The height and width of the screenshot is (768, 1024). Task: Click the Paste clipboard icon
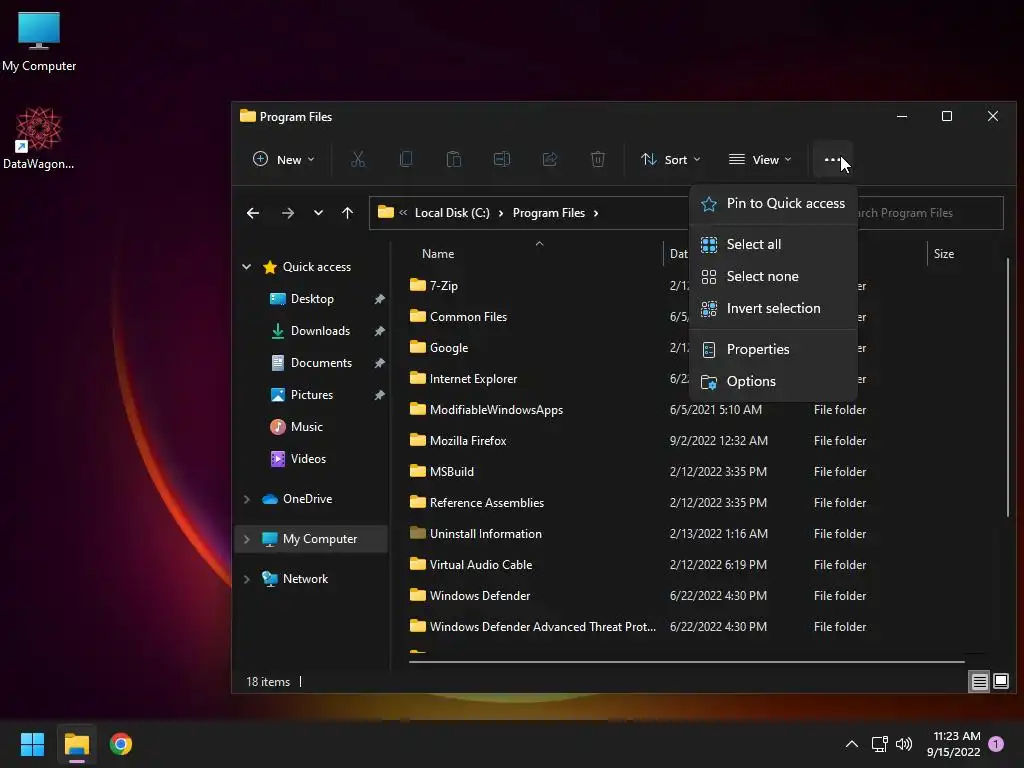tap(454, 159)
